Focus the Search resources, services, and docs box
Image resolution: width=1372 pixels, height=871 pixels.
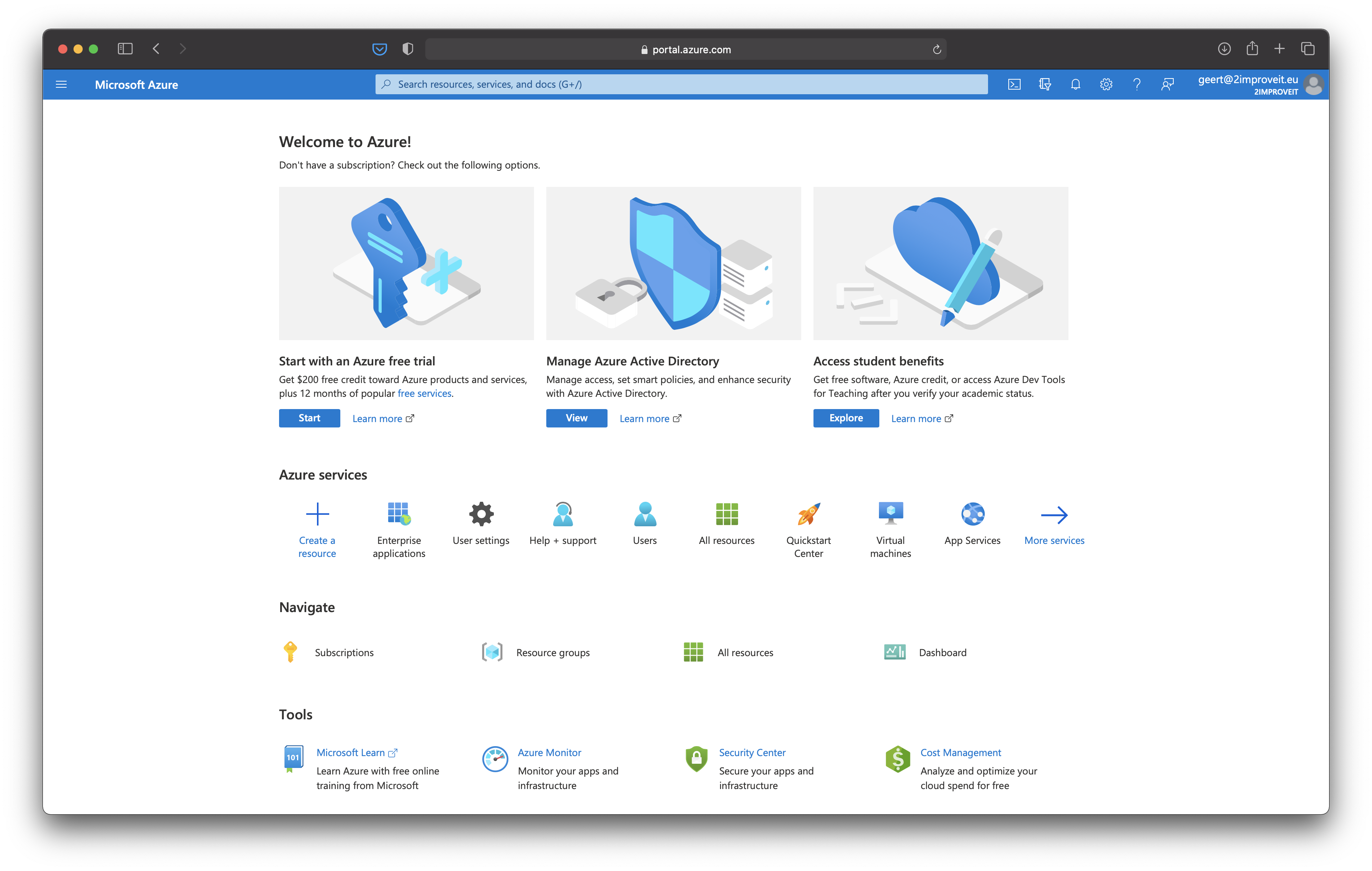coord(681,84)
